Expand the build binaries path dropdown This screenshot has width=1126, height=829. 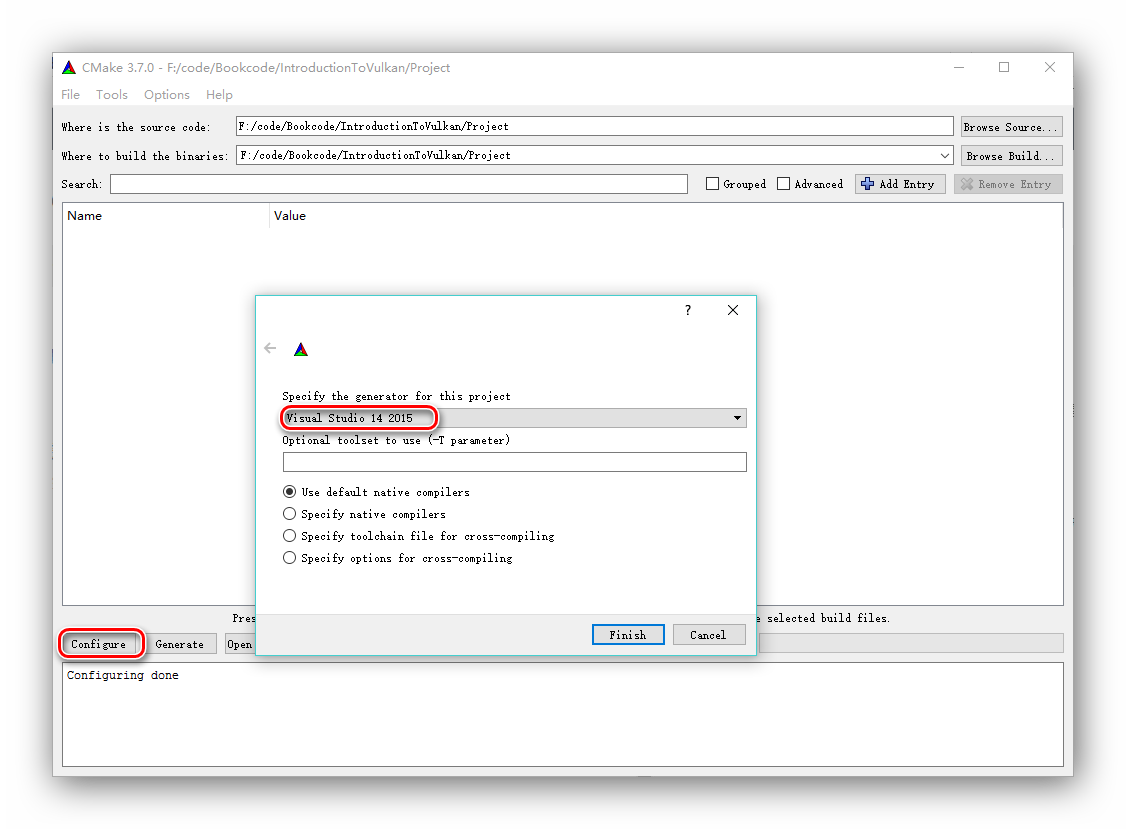[944, 156]
